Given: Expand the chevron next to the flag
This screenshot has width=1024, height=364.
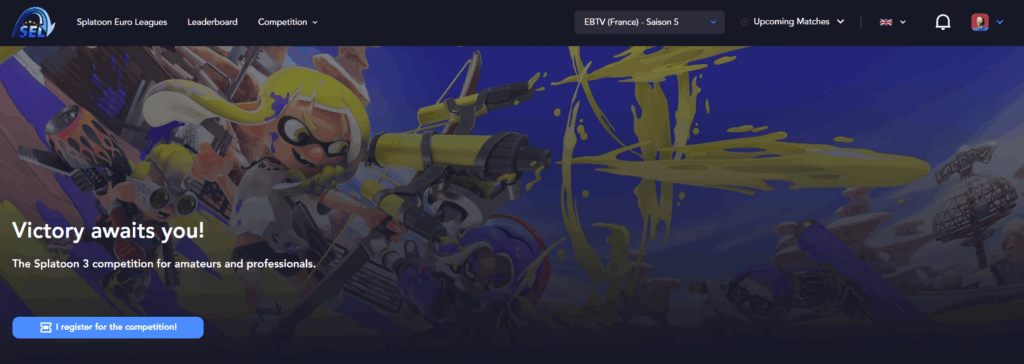Looking at the screenshot, I should [903, 22].
